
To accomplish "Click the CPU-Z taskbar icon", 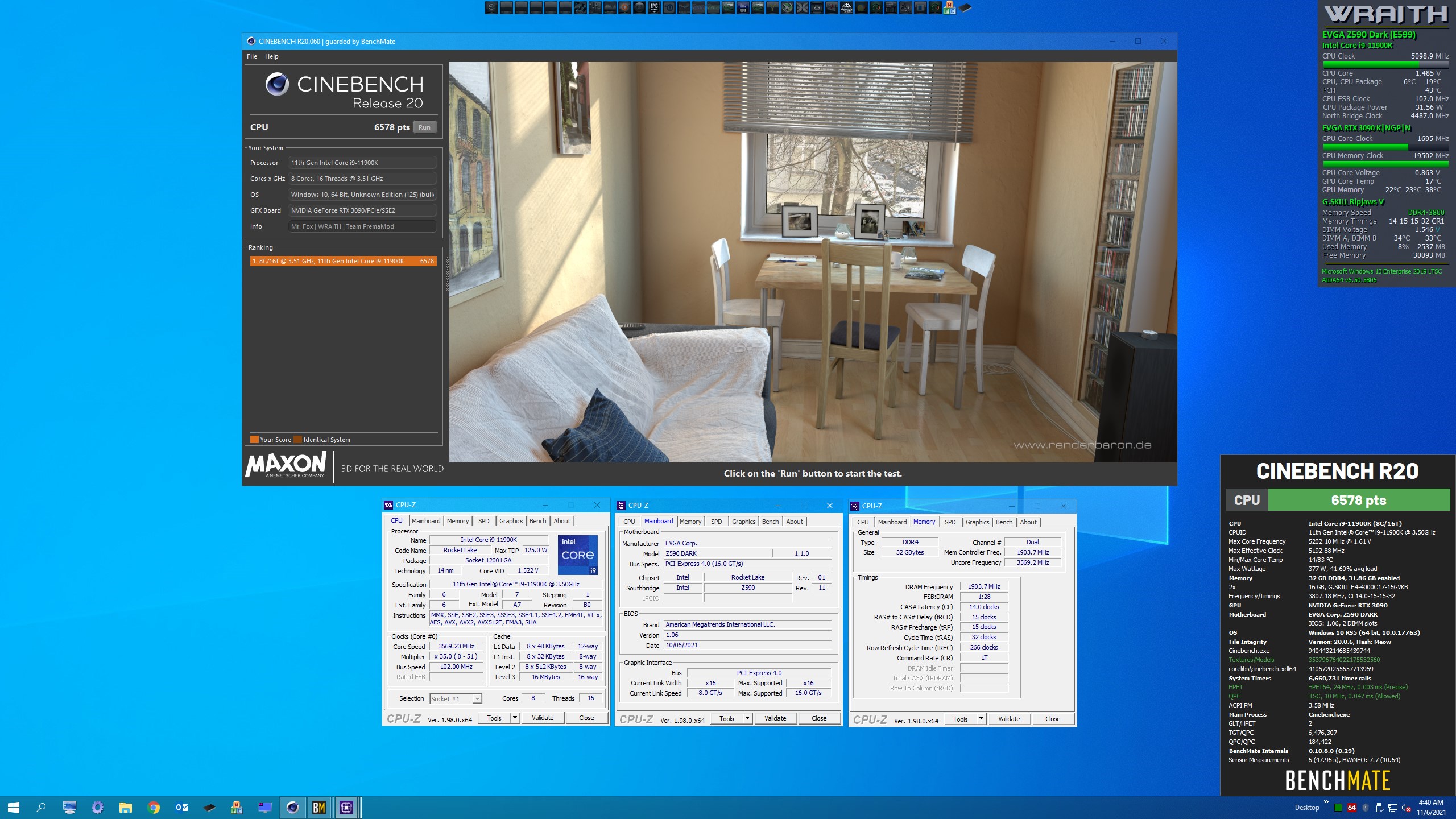I will point(346,807).
